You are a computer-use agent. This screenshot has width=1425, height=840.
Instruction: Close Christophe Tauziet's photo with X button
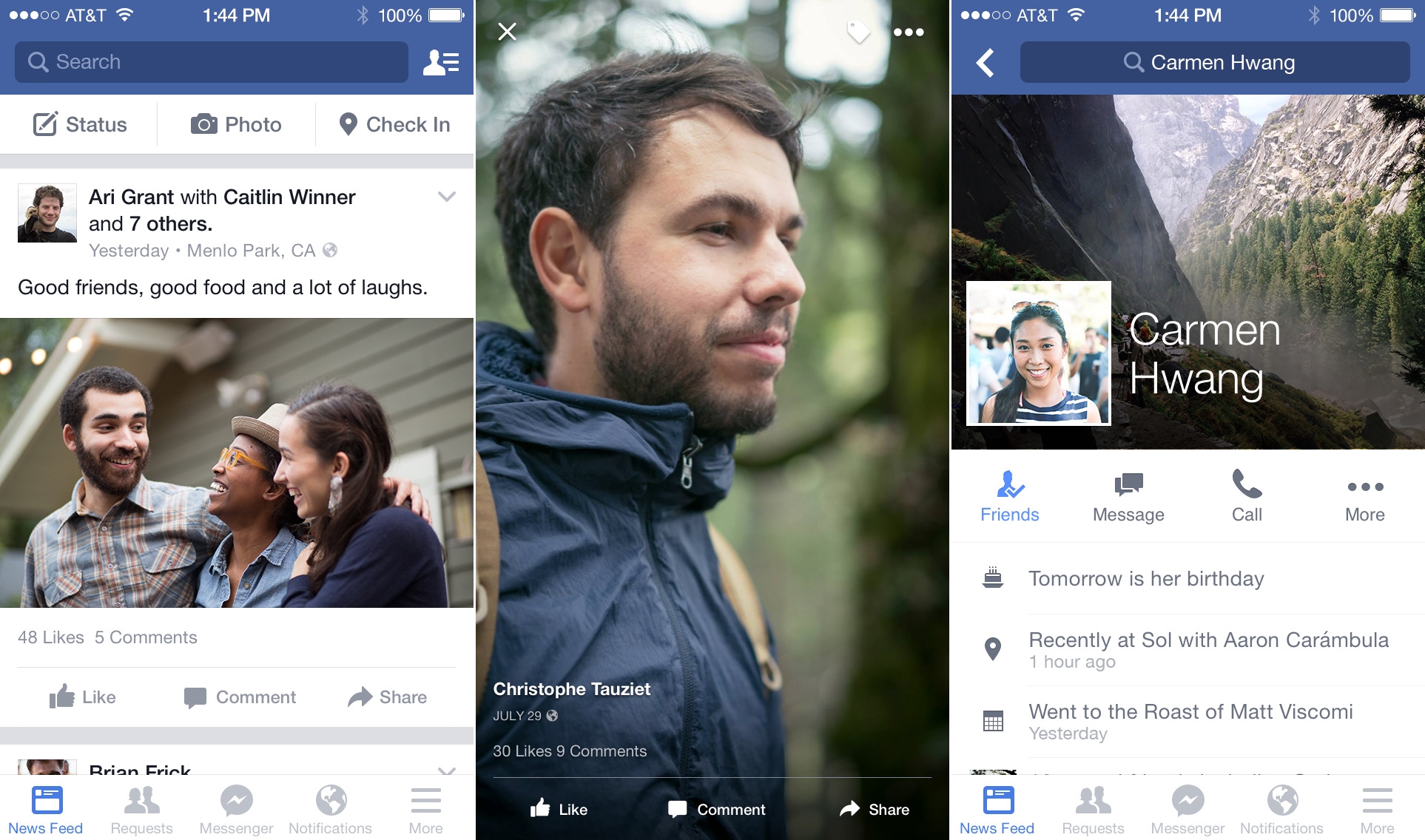point(507,30)
